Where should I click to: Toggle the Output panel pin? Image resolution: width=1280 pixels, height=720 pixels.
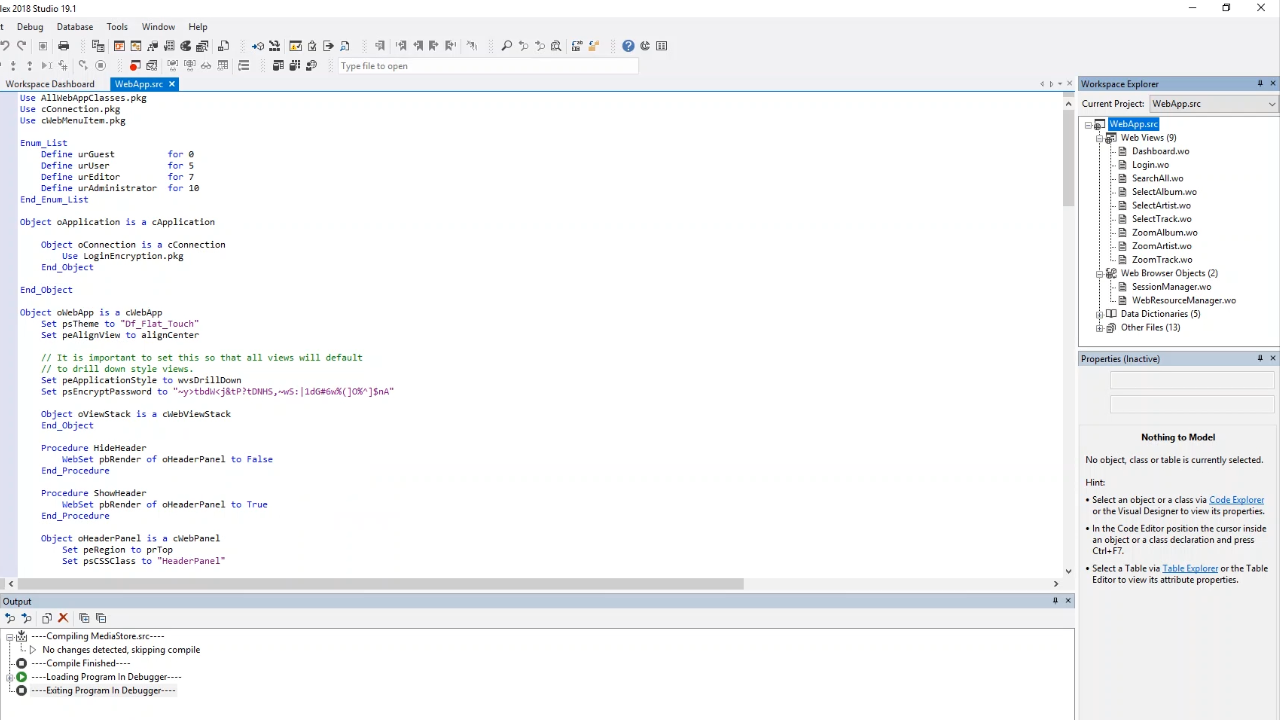click(x=1055, y=601)
